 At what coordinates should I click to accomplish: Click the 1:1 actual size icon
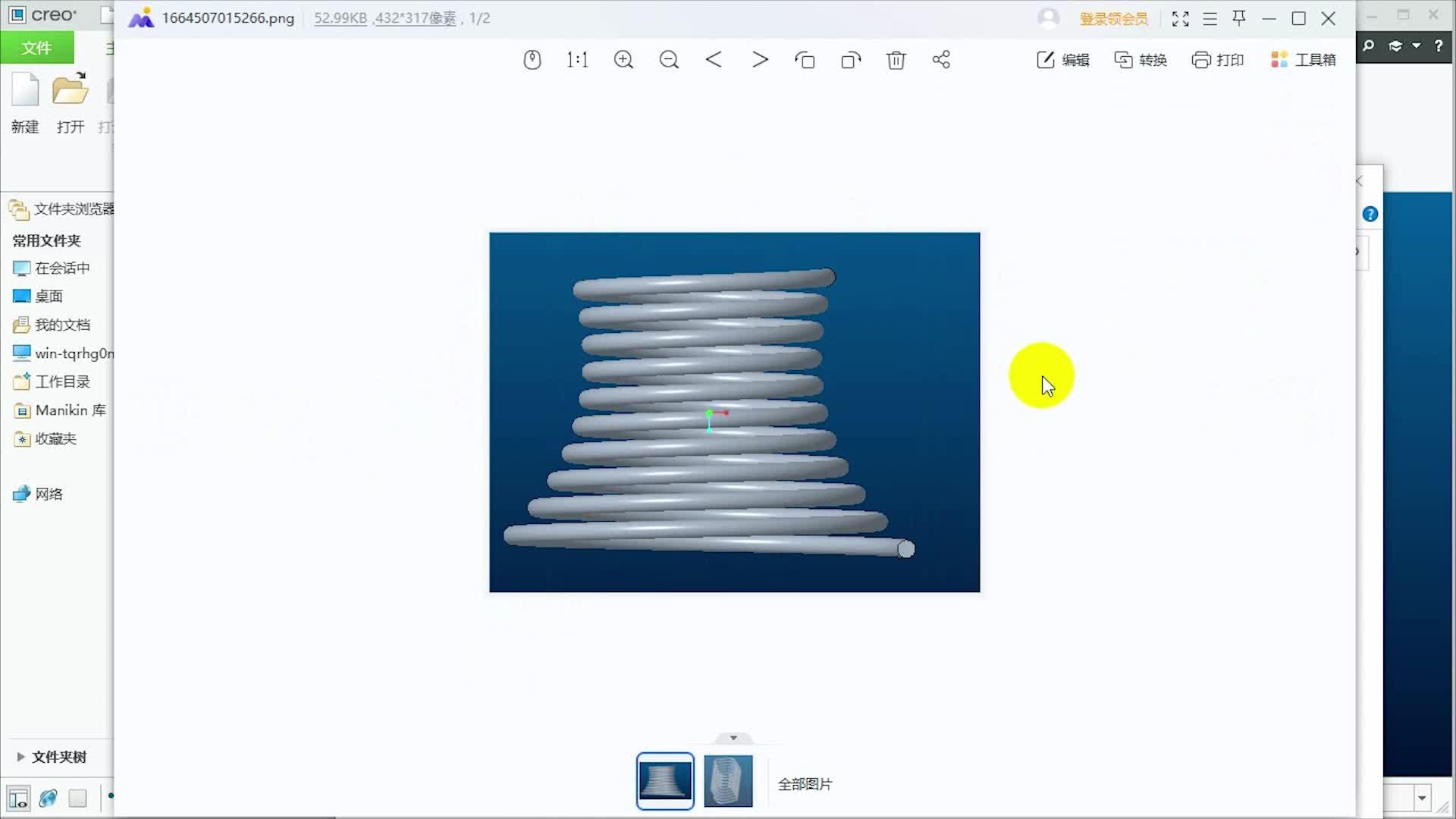click(x=577, y=60)
